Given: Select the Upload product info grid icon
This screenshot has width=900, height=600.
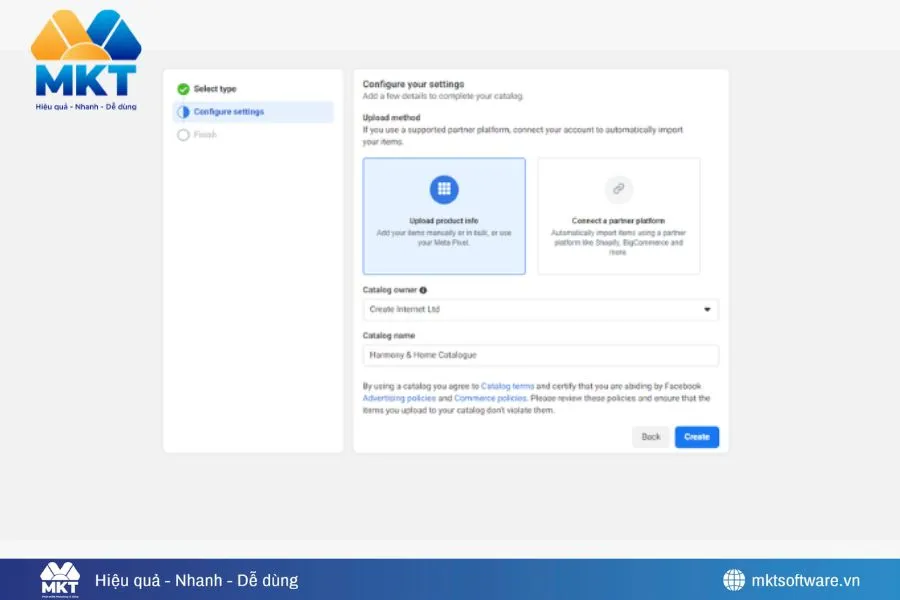Looking at the screenshot, I should [444, 189].
